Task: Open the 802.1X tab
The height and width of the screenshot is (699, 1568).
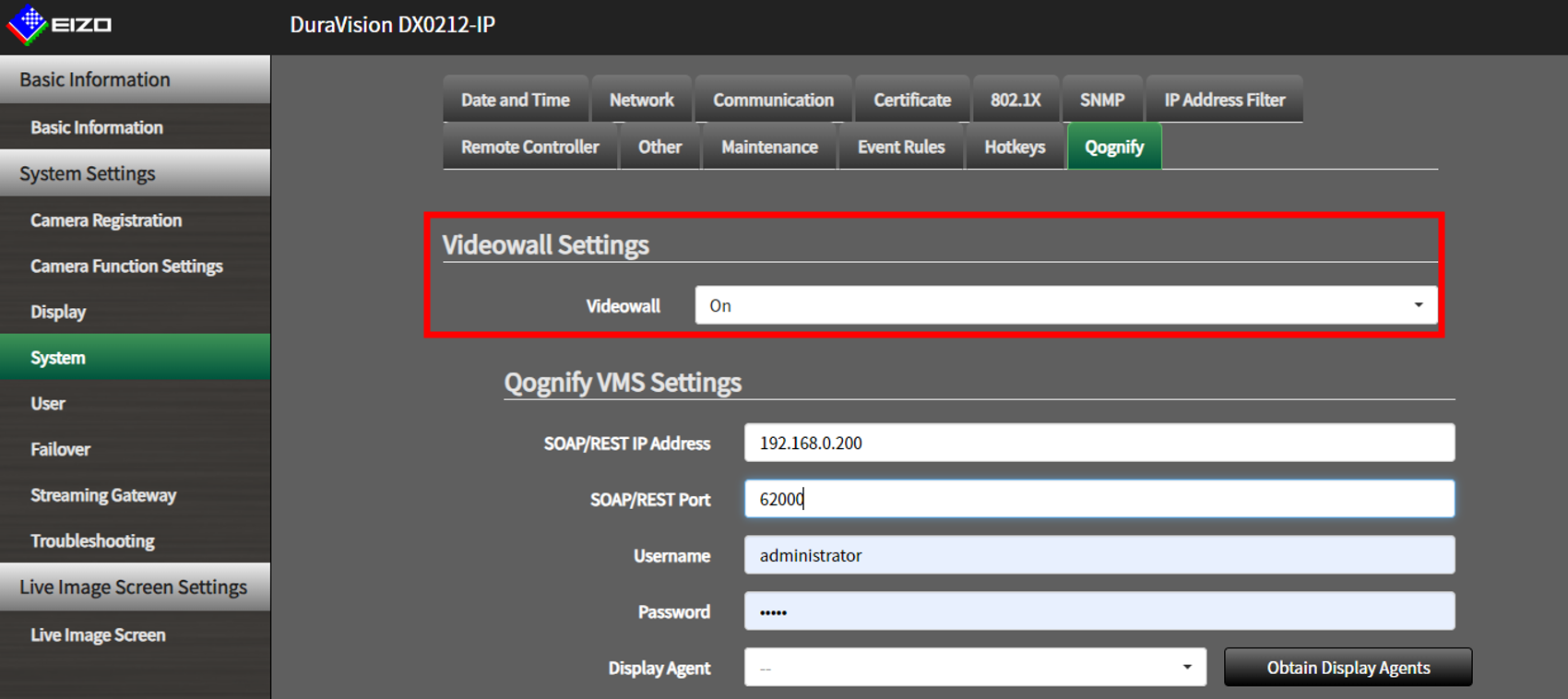Action: [1016, 100]
